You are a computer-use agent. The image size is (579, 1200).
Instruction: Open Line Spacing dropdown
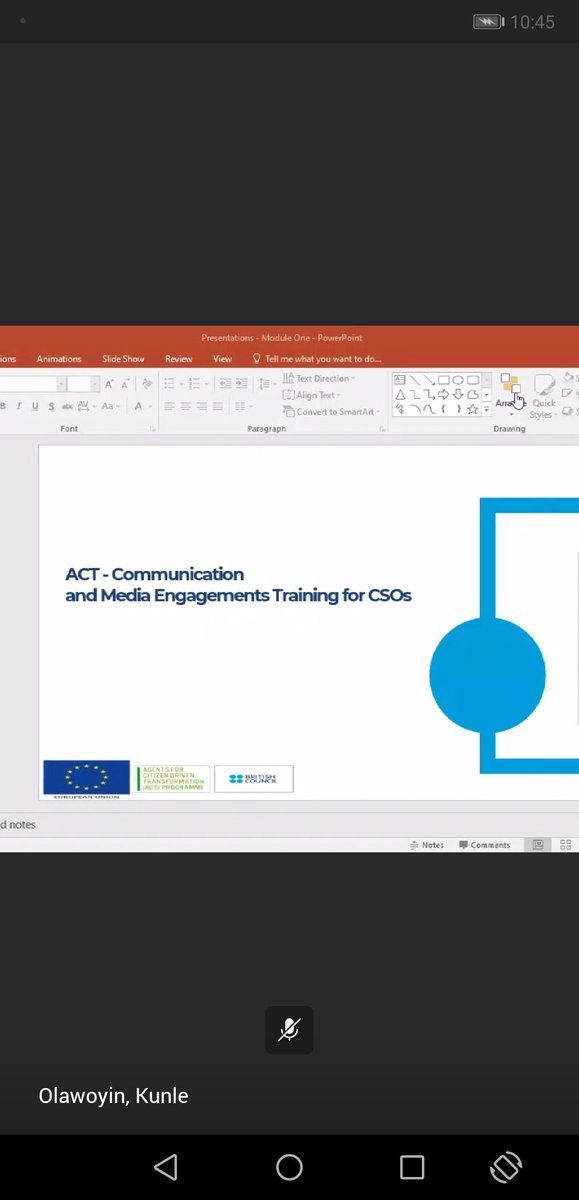[267, 384]
